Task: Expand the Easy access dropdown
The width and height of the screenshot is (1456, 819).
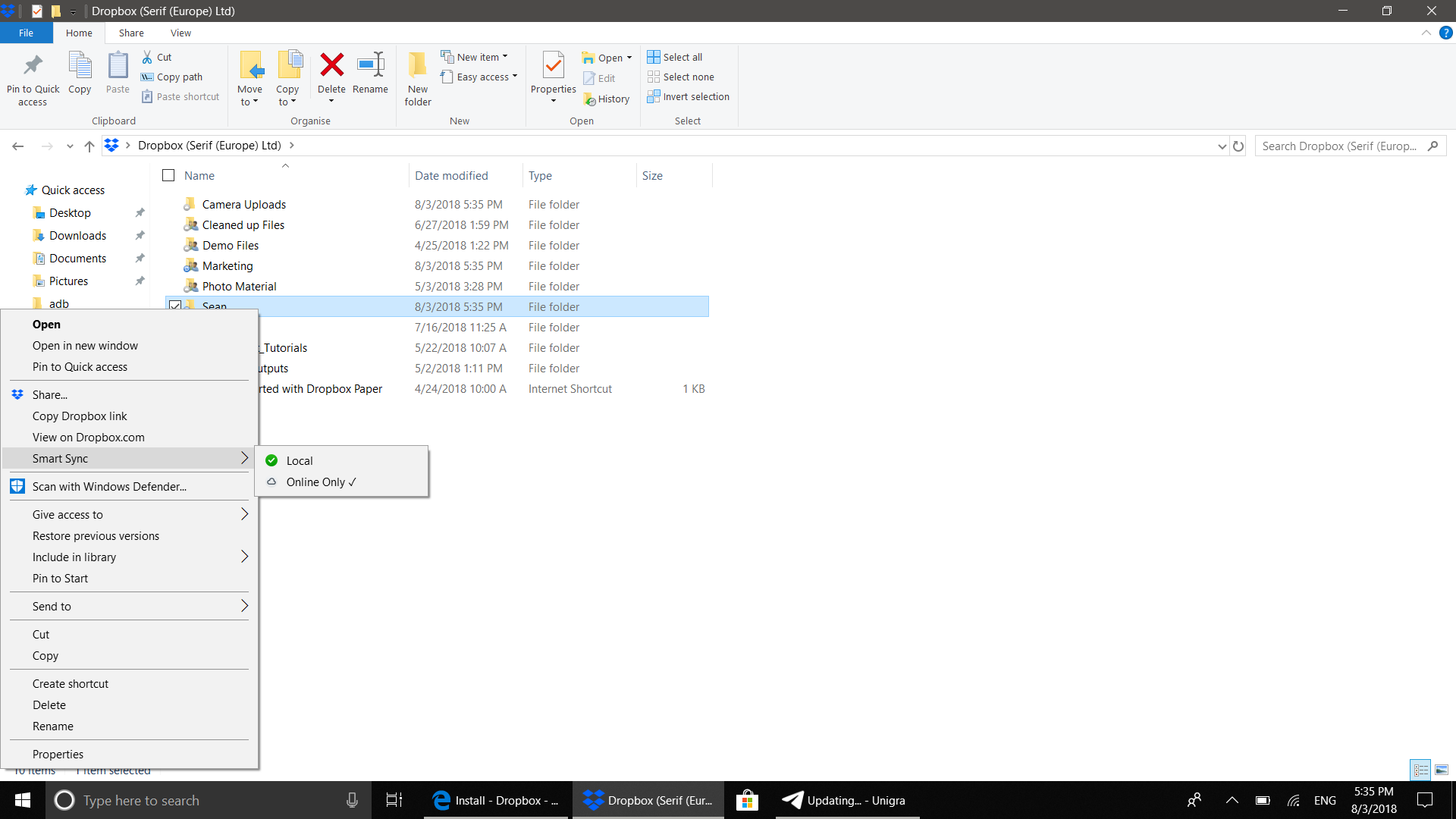Action: (x=515, y=77)
